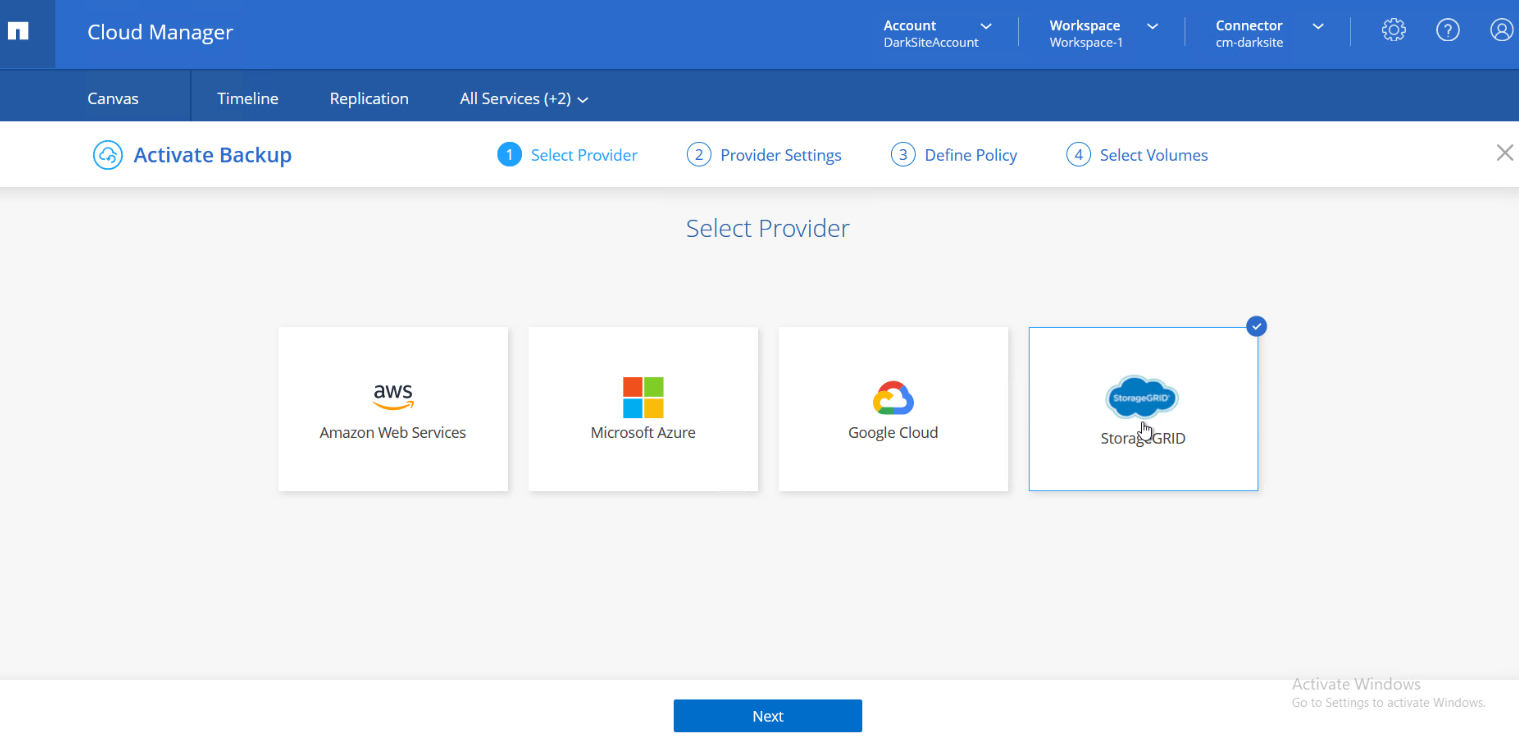Click the checkmark badge on StorageGRID card
This screenshot has width=1519, height=740.
[x=1256, y=326]
